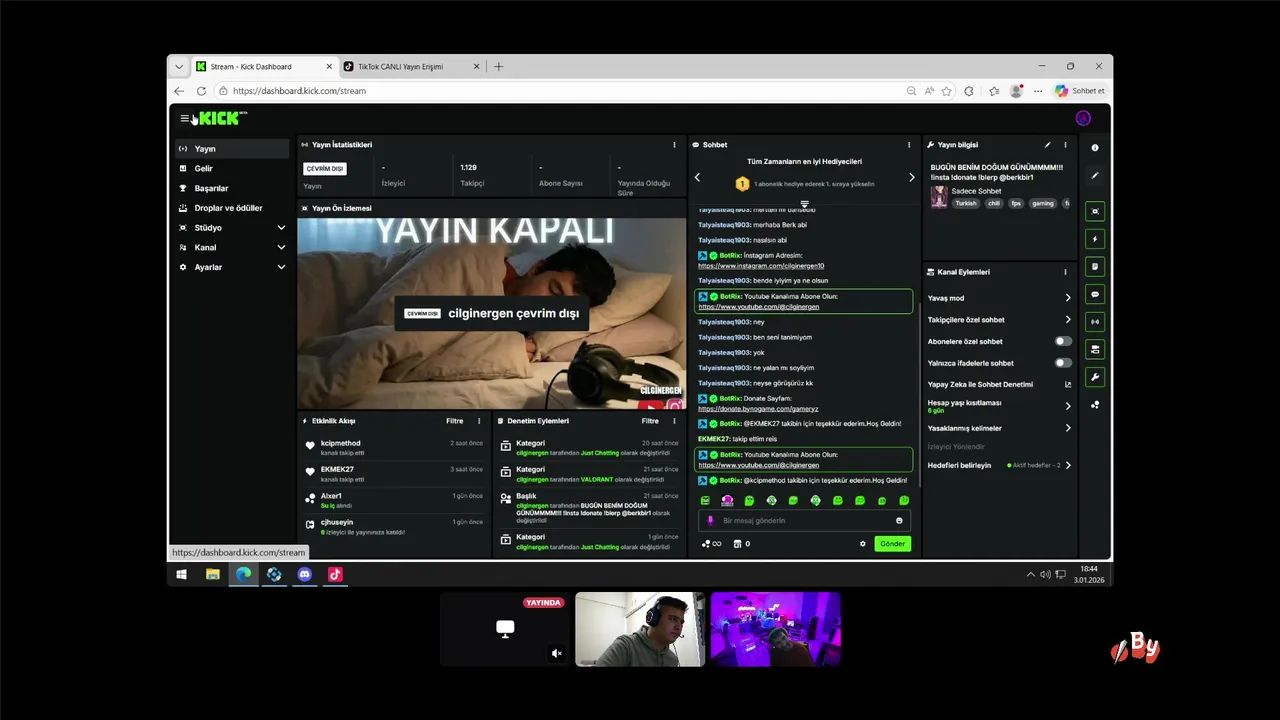Select Yayın in the sidebar
Image resolution: width=1280 pixels, height=720 pixels.
[x=232, y=149]
